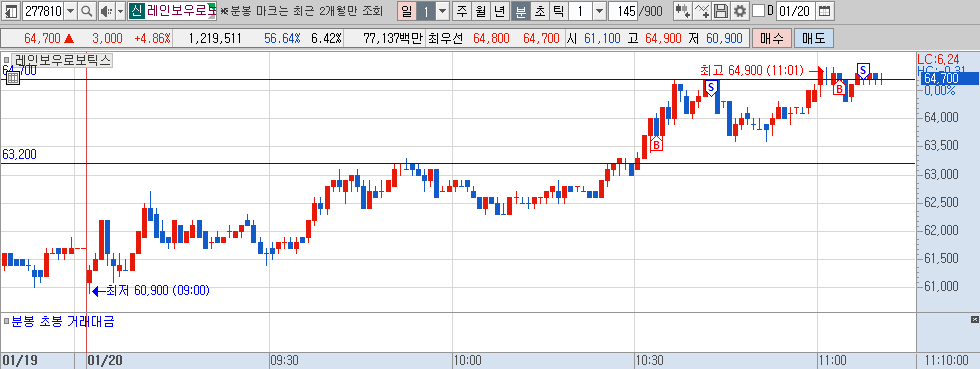Open the calendar date picker icon
The width and height of the screenshot is (980, 369).
click(x=825, y=11)
